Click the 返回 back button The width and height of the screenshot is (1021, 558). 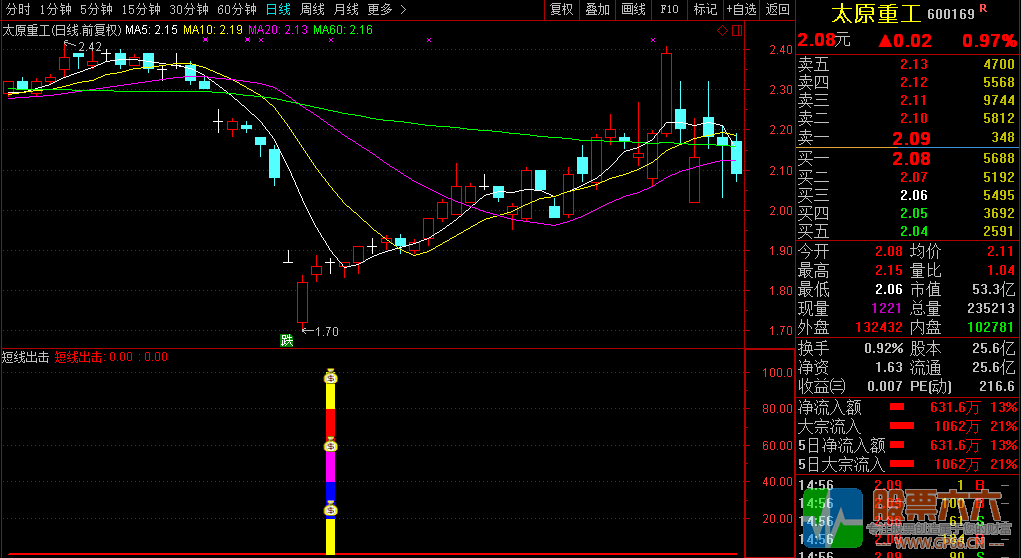(777, 10)
